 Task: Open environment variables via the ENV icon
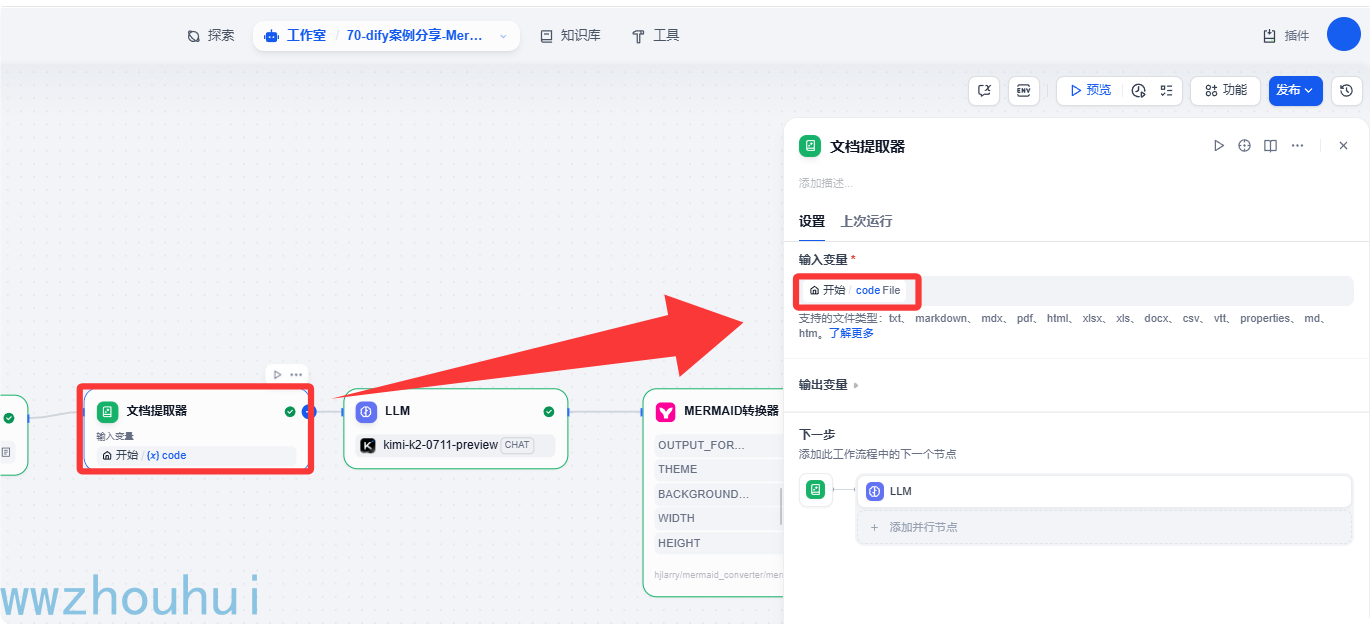point(1024,90)
